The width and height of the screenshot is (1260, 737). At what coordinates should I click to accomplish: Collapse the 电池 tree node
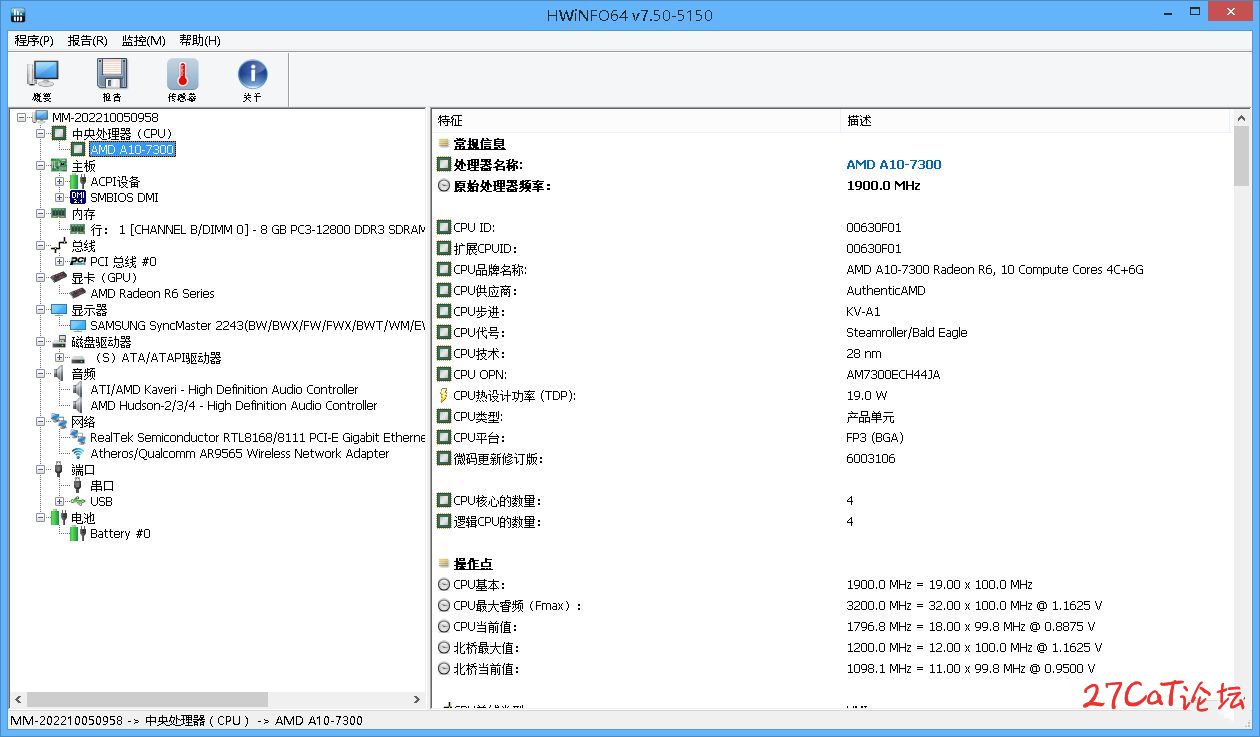pyautogui.click(x=41, y=517)
